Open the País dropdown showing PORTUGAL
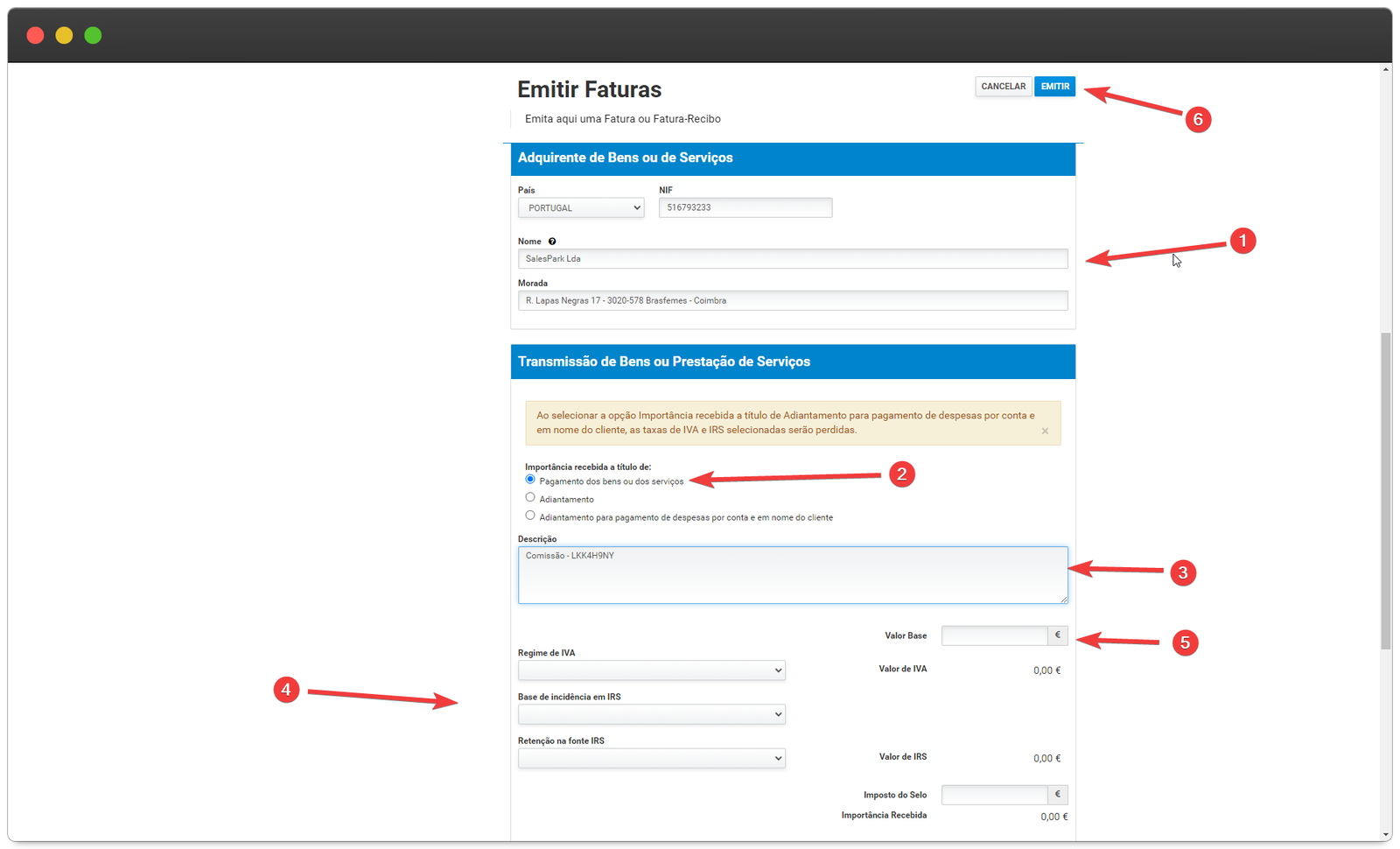 581,208
